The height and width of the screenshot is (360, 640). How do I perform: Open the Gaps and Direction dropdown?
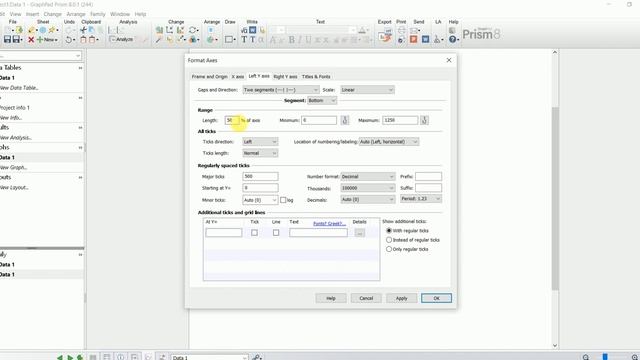(281, 90)
